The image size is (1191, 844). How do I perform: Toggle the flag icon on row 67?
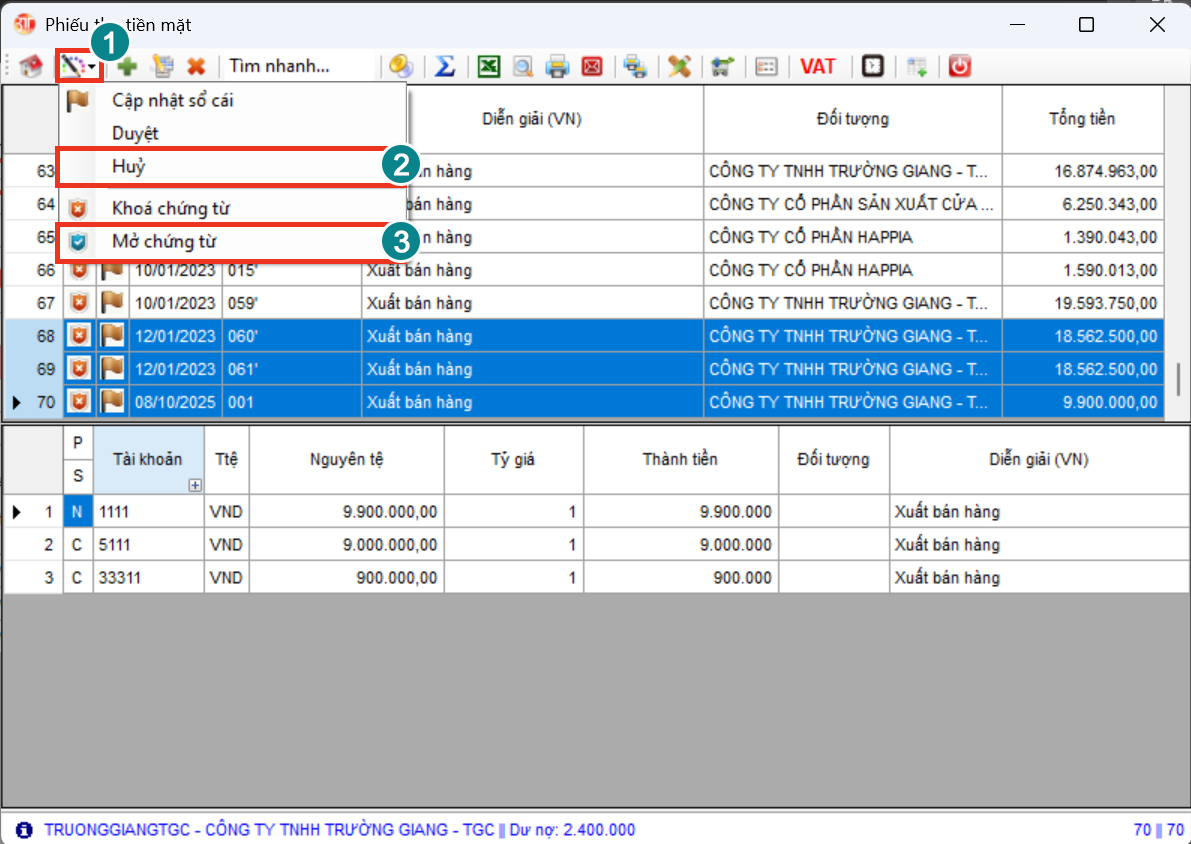[x=112, y=304]
